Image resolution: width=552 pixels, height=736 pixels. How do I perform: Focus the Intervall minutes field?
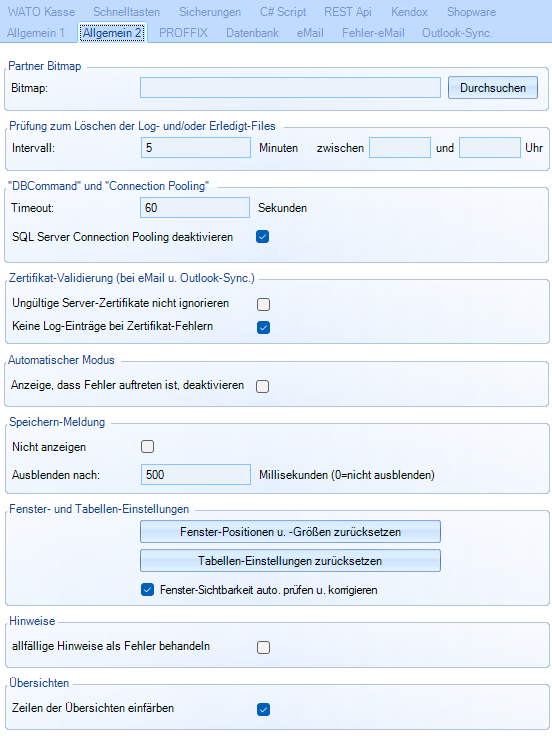[x=196, y=148]
